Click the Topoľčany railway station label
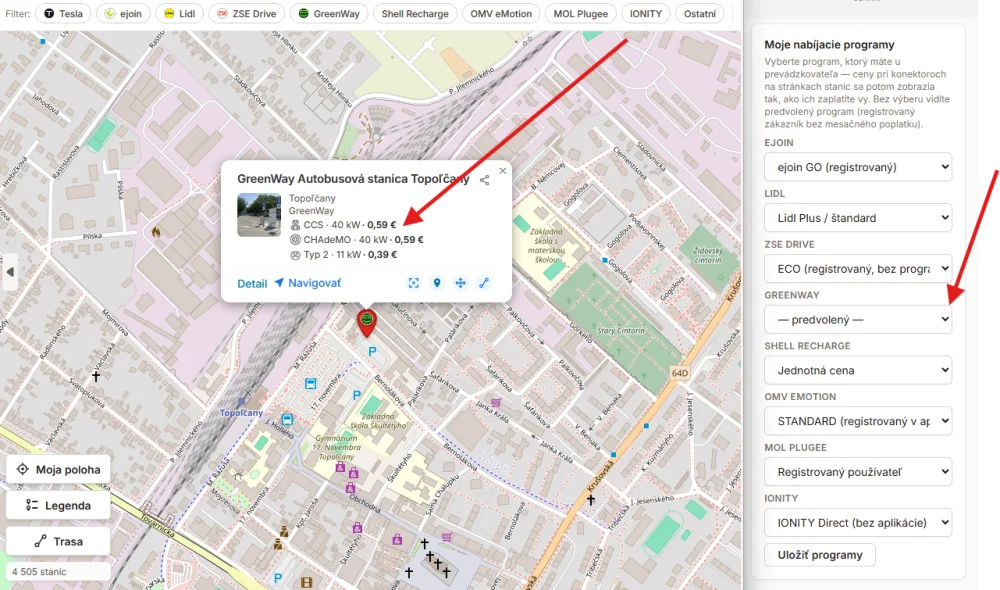This screenshot has height=590, width=1000. [242, 413]
